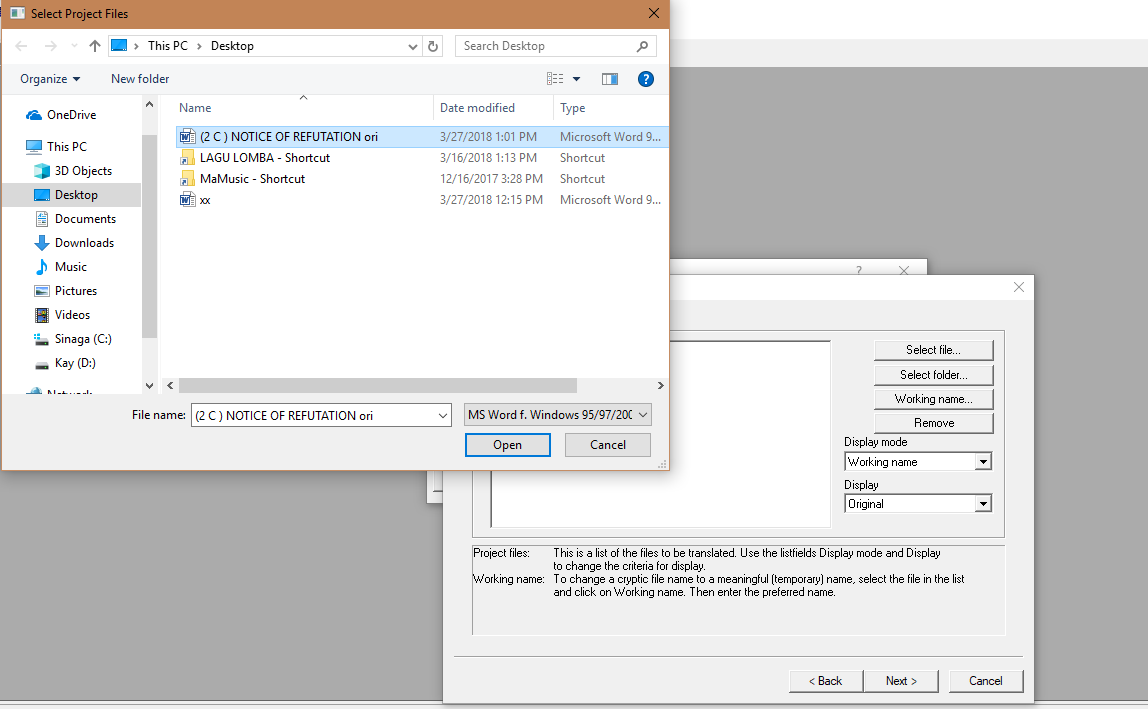This screenshot has width=1148, height=709.
Task: Click Select file... in wizard dialog
Action: pyautogui.click(x=933, y=350)
